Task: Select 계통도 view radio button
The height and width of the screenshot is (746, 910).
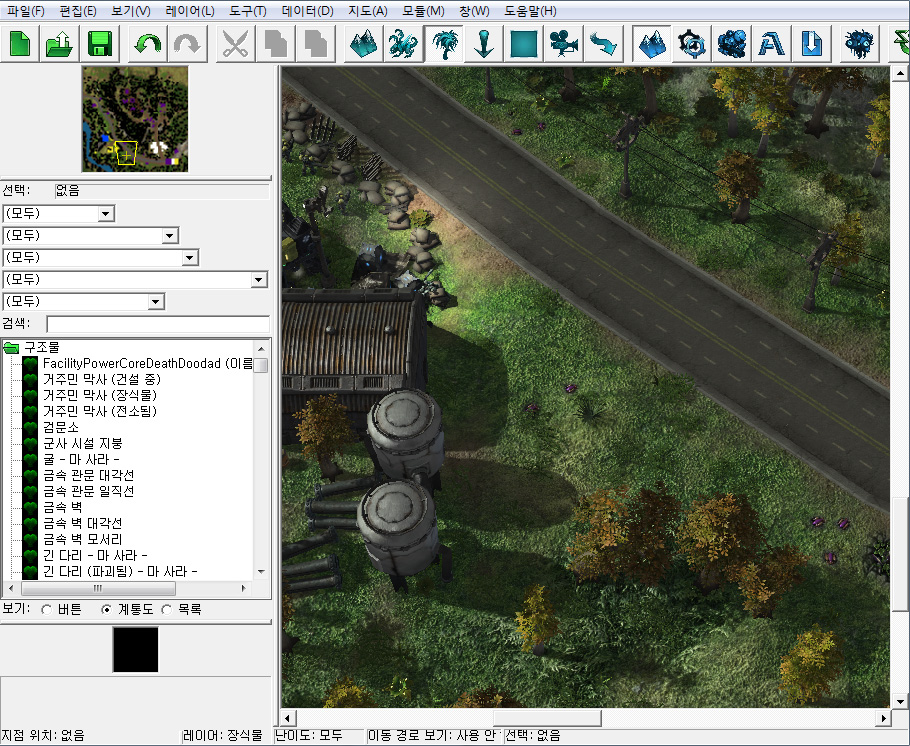Action: 106,610
